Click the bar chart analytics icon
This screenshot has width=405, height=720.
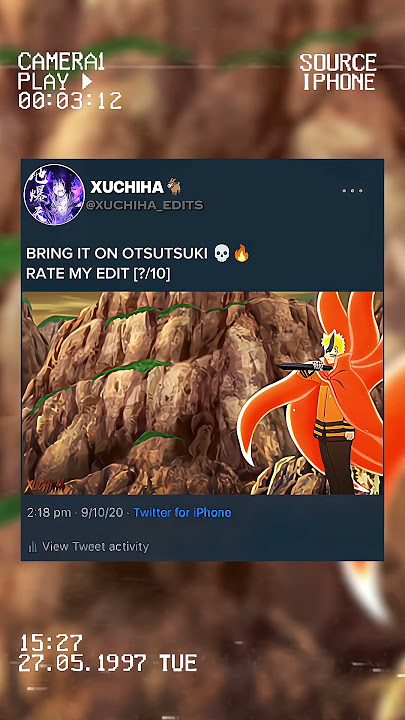[x=33, y=546]
